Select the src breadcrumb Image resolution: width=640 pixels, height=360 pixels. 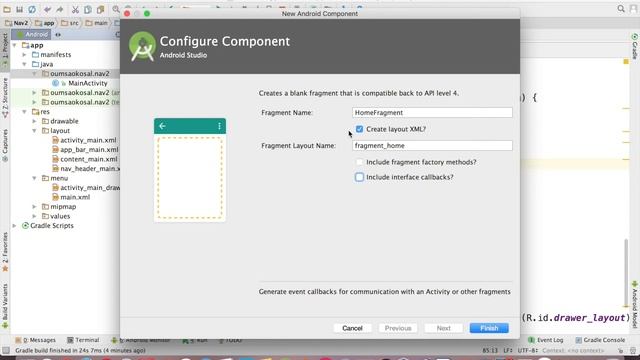pos(69,23)
